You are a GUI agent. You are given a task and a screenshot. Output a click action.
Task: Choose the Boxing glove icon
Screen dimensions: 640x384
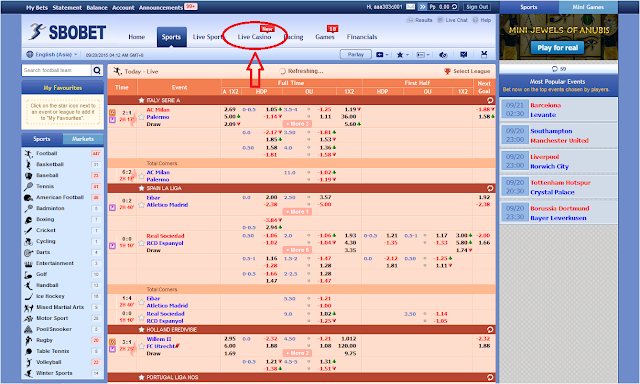pyautogui.click(x=28, y=220)
